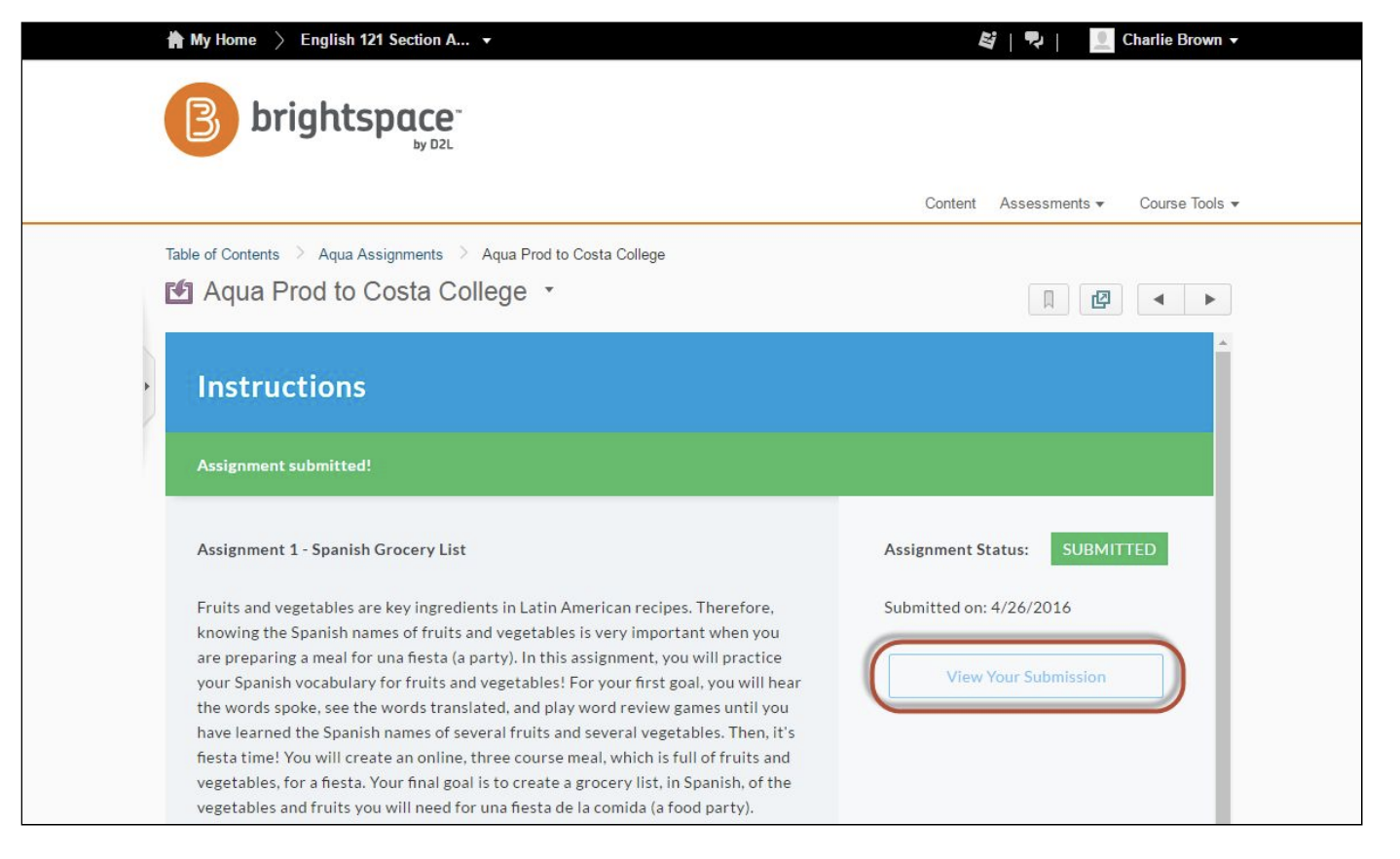1400x859 pixels.
Task: Open the course selector dropdown arrow
Action: 487,41
